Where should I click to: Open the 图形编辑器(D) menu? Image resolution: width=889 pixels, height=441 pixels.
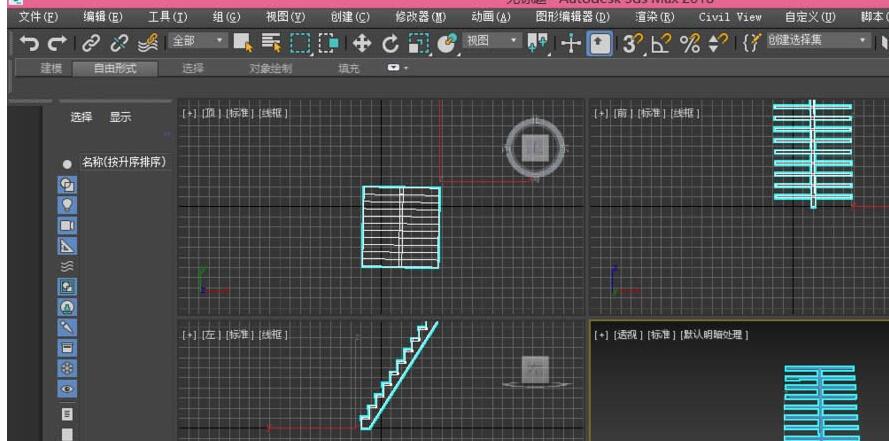pos(573,17)
